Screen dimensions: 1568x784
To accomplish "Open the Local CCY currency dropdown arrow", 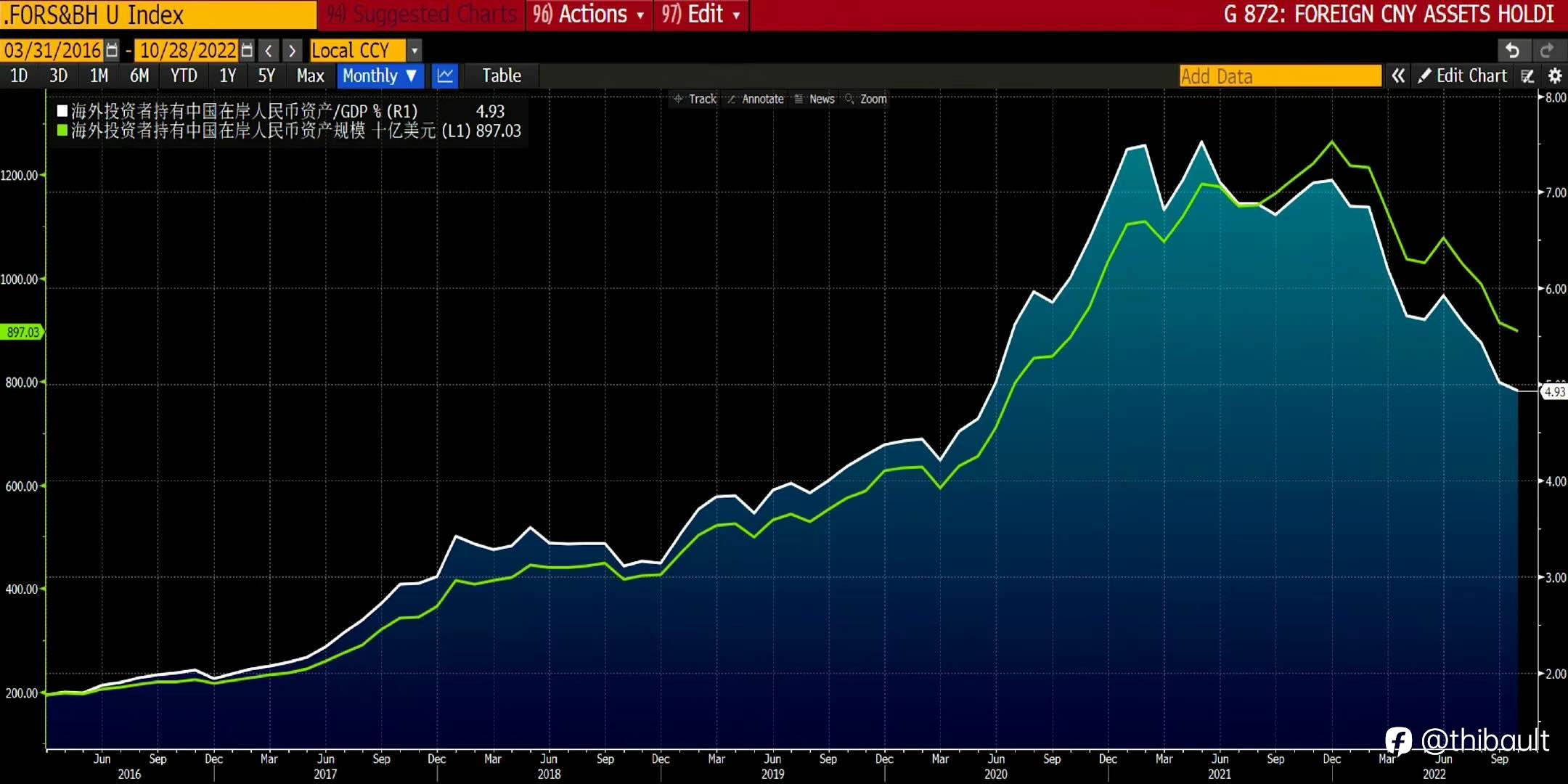I will [x=415, y=50].
